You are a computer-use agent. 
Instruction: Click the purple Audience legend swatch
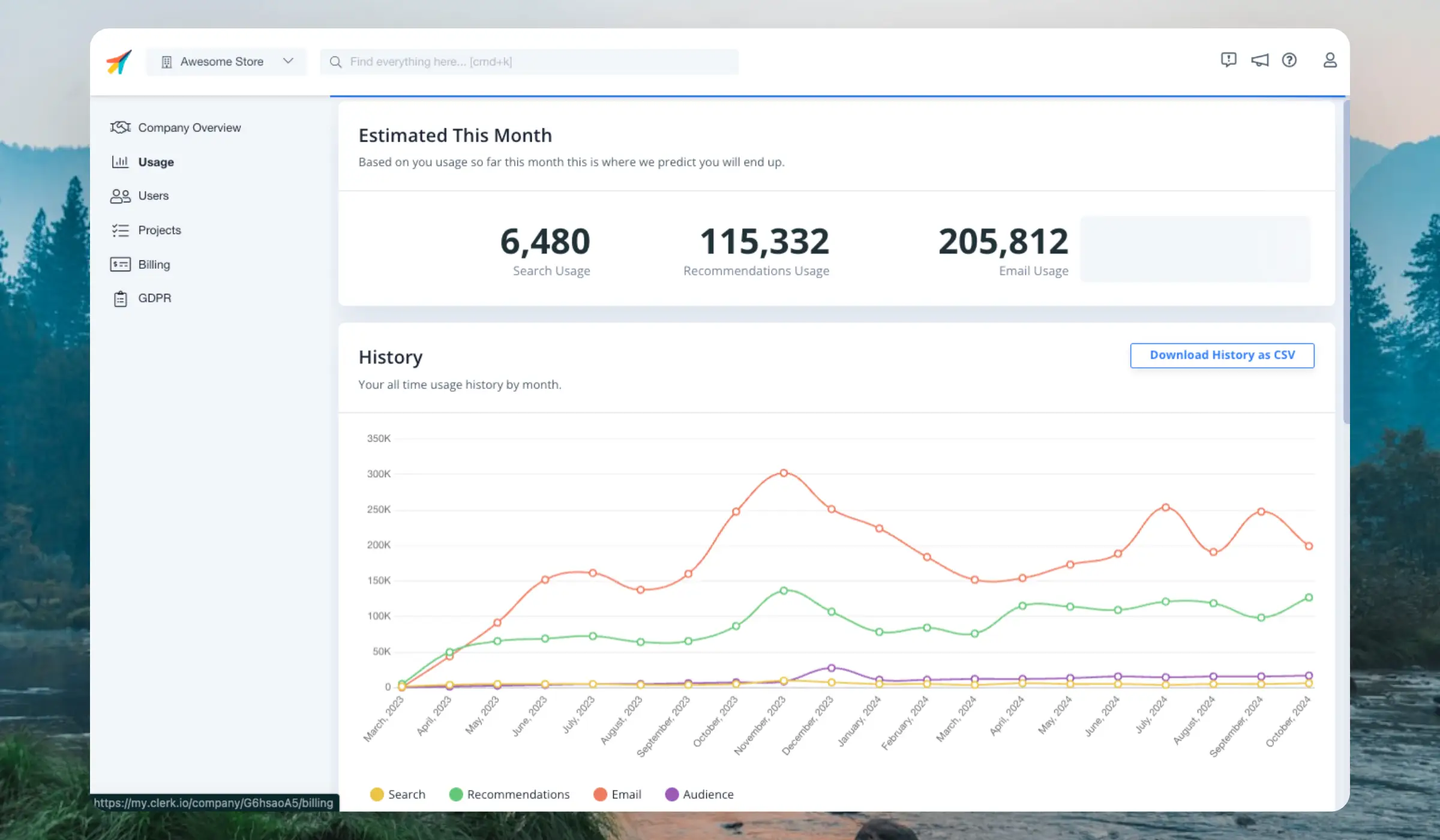click(x=672, y=794)
